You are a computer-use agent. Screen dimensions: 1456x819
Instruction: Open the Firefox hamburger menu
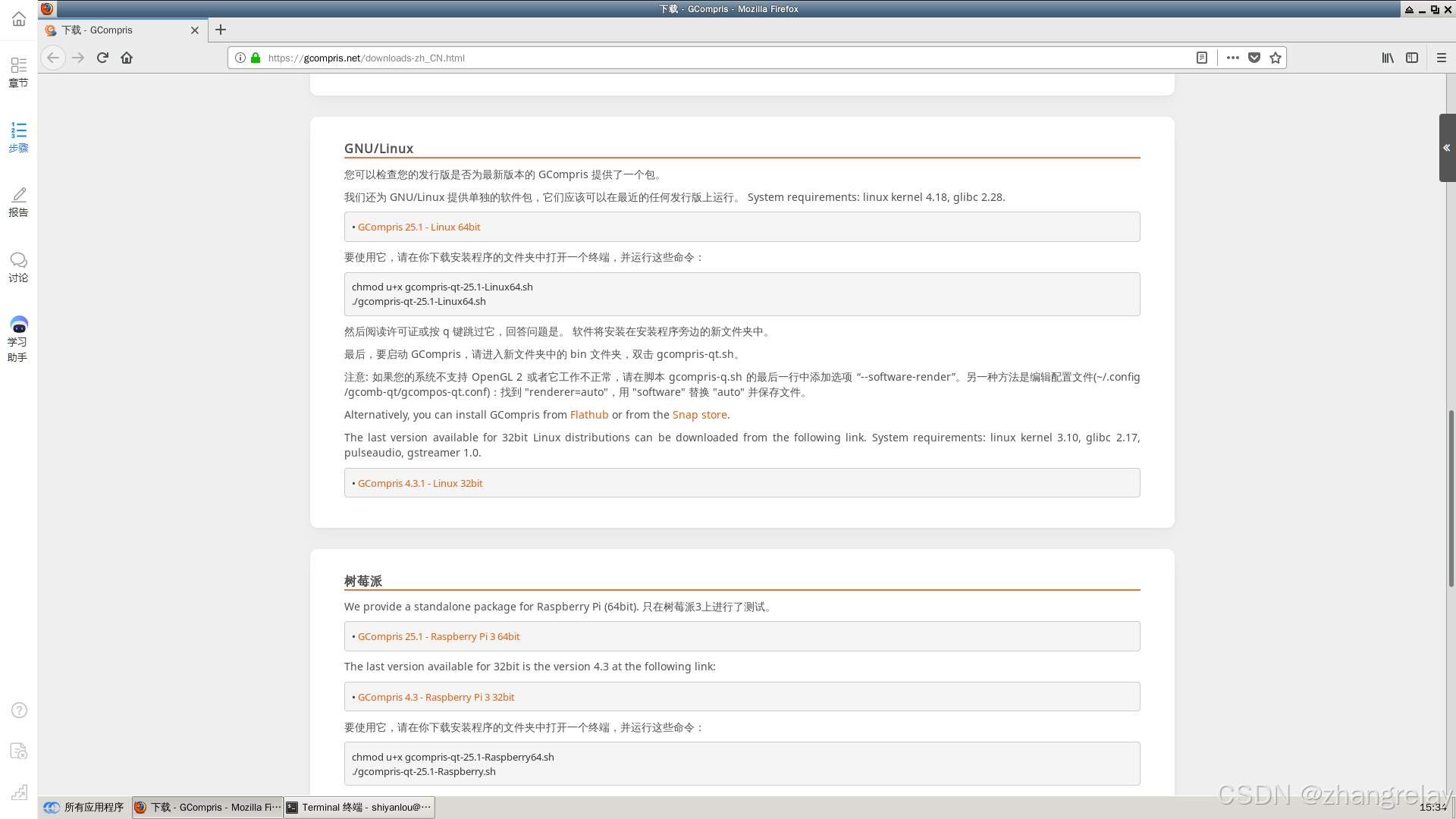[1442, 58]
